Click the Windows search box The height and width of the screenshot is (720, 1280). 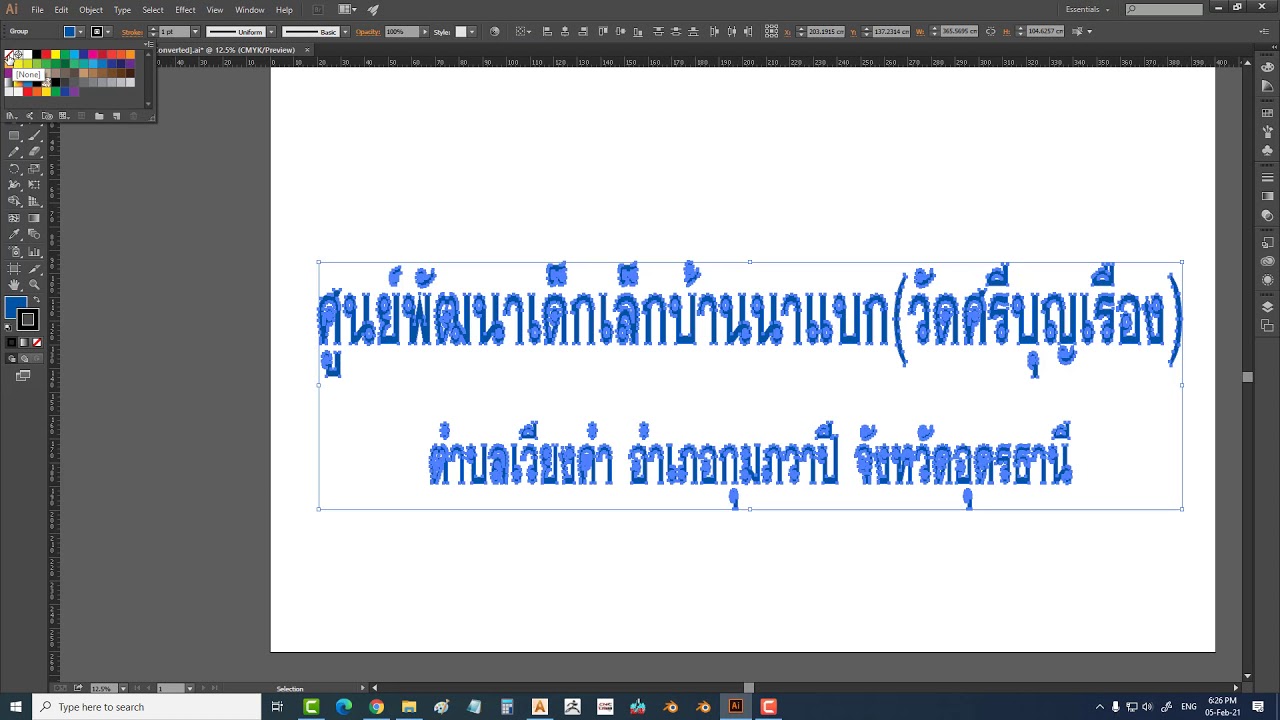(x=147, y=707)
